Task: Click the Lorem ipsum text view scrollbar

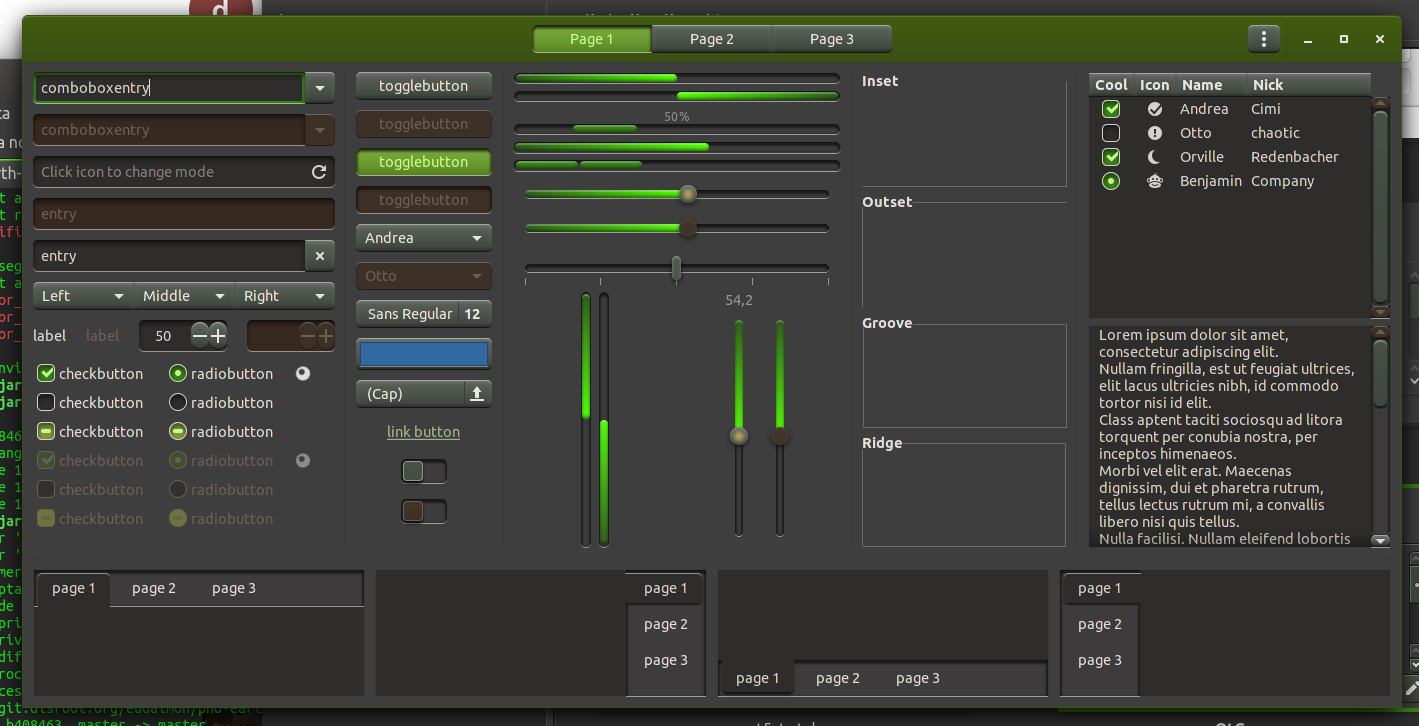Action: (1381, 374)
